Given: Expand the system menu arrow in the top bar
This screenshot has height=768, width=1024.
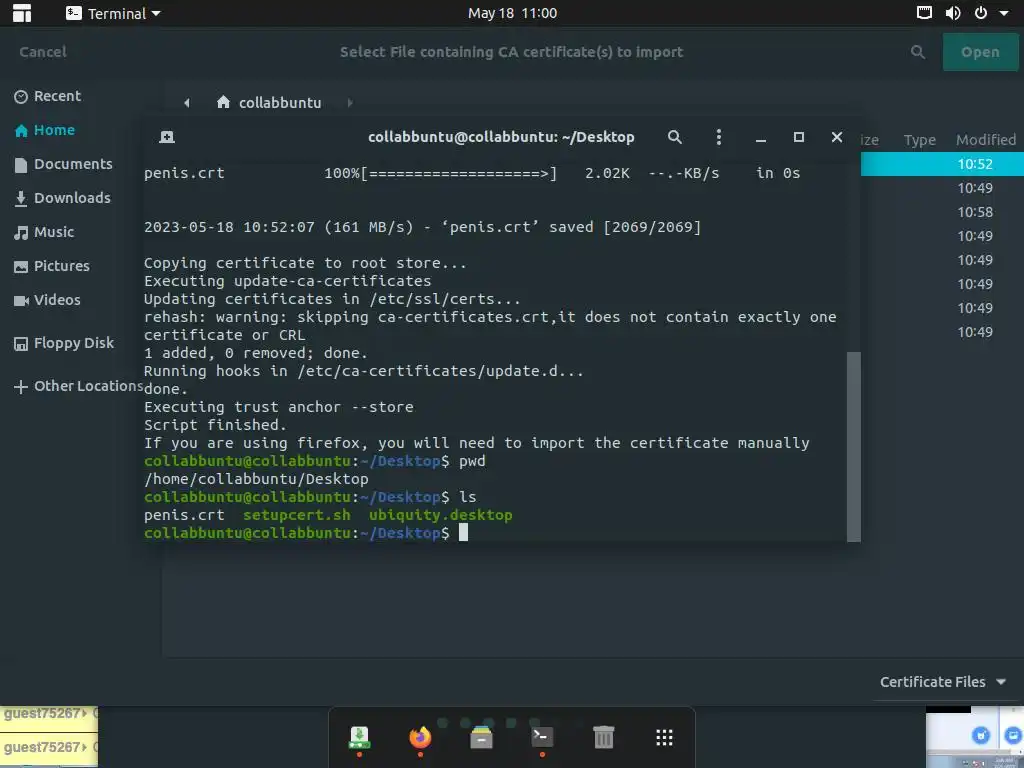Looking at the screenshot, I should [1004, 13].
